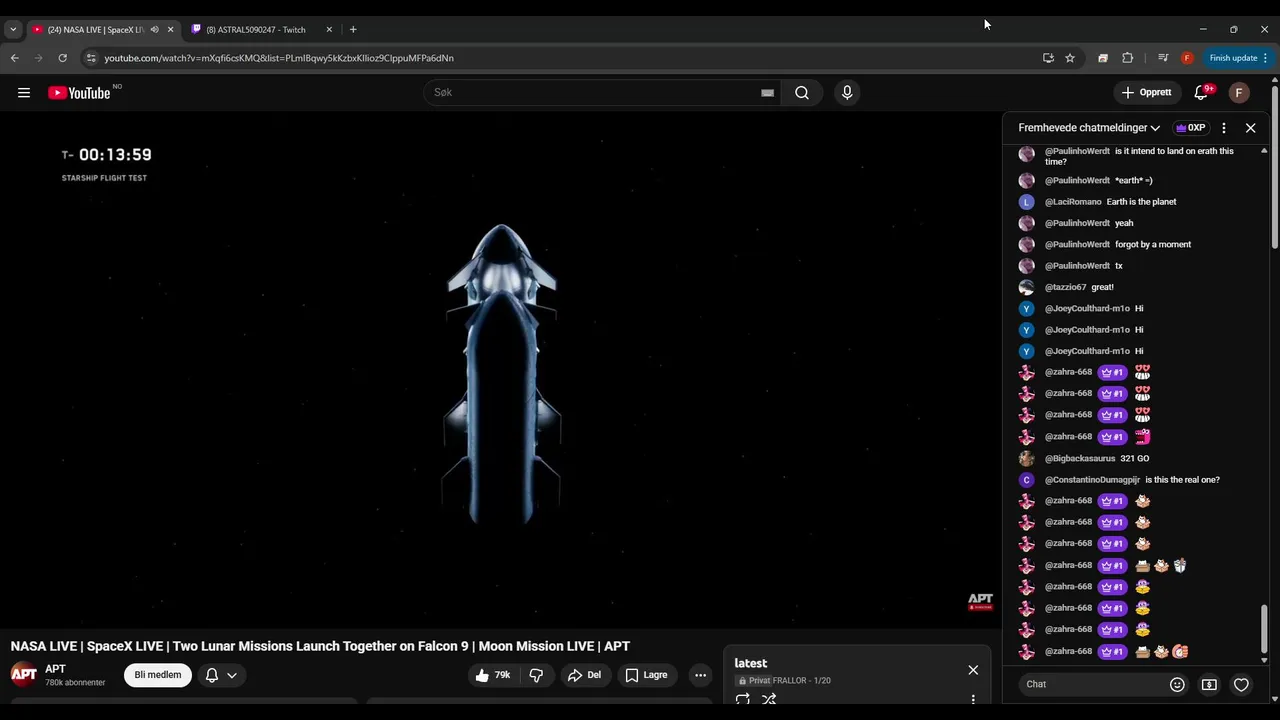Open APT channel avatar
1280x720 pixels.
tap(24, 675)
